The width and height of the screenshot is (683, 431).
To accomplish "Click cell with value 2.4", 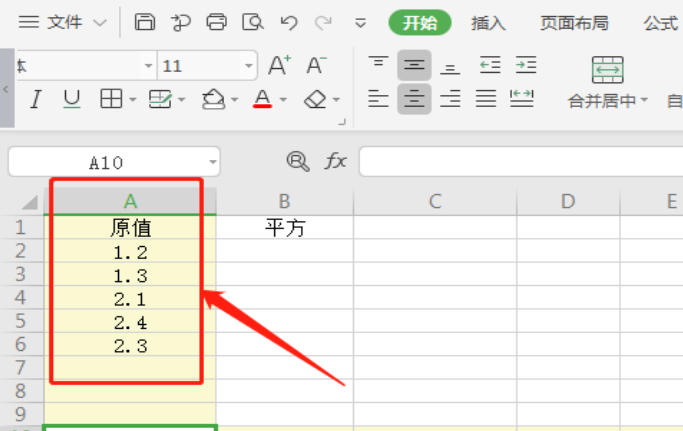I will pos(130,322).
